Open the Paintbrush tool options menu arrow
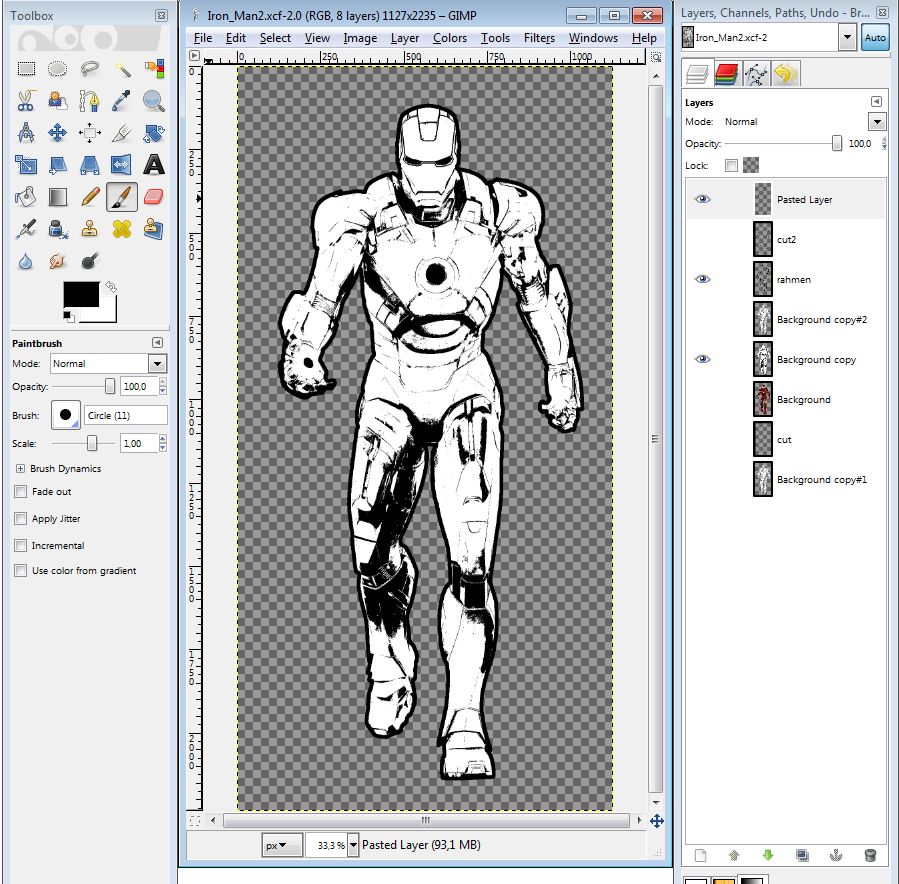 (x=158, y=343)
